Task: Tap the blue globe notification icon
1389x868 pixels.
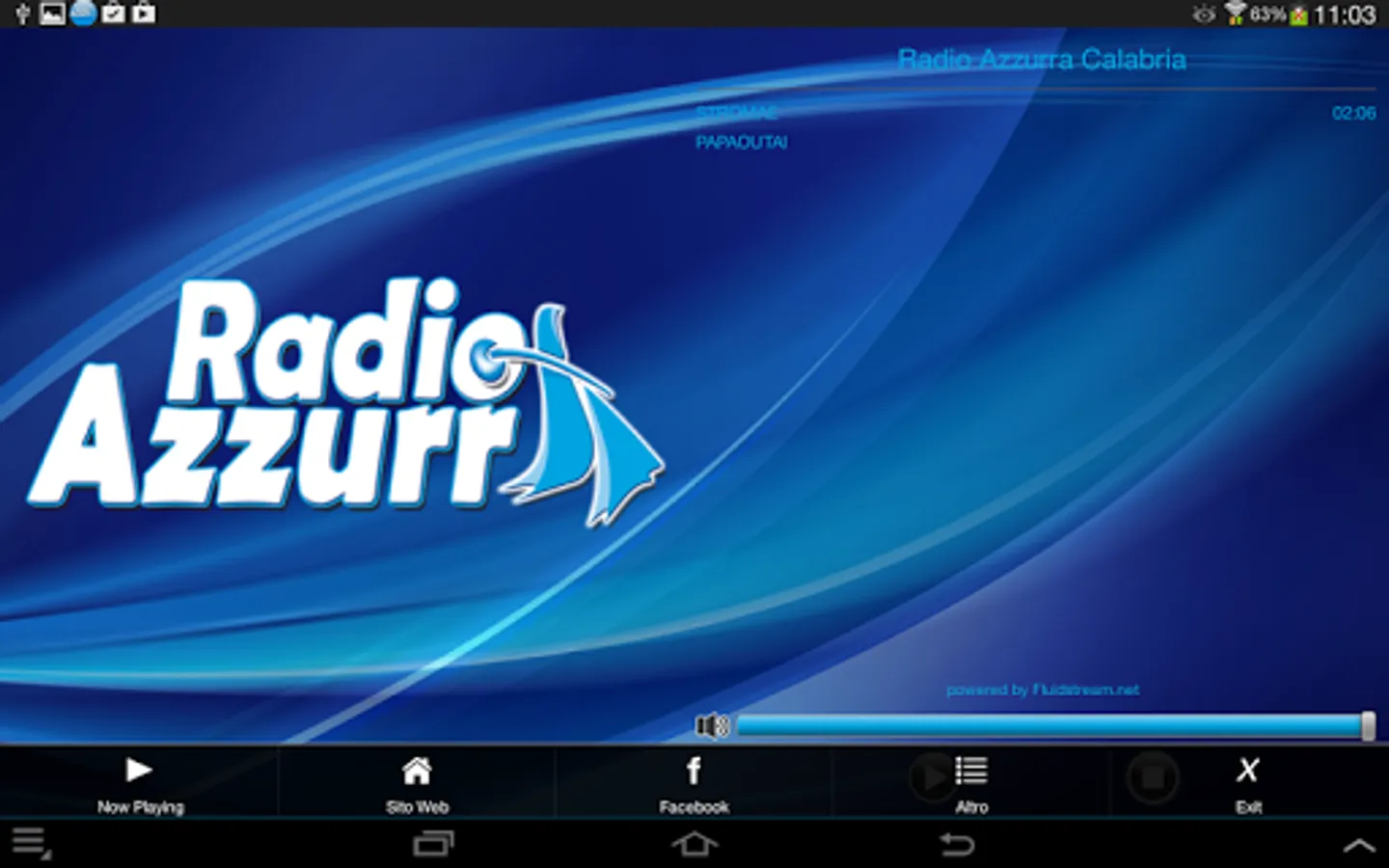Action: click(x=83, y=13)
